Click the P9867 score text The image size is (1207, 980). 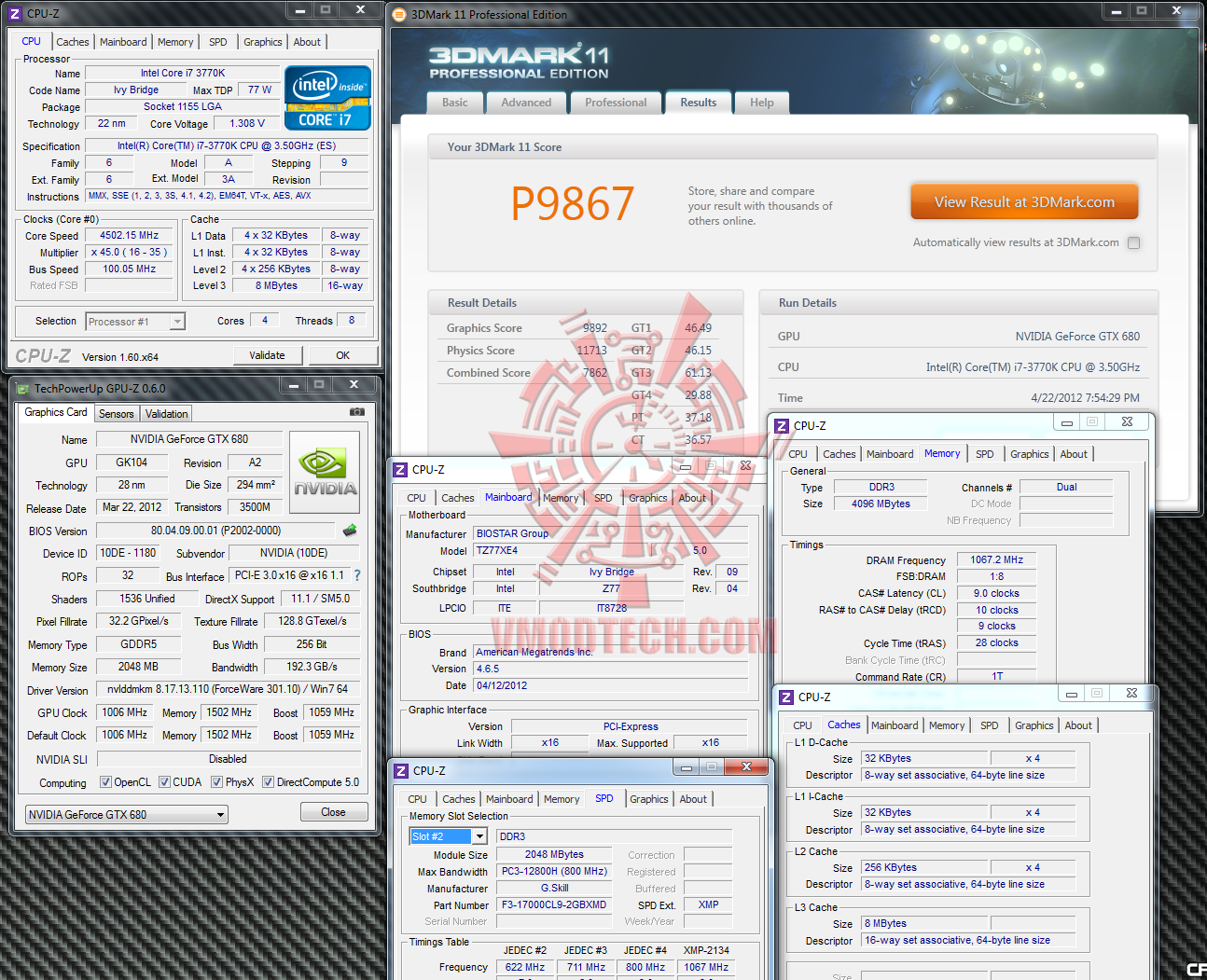573,203
